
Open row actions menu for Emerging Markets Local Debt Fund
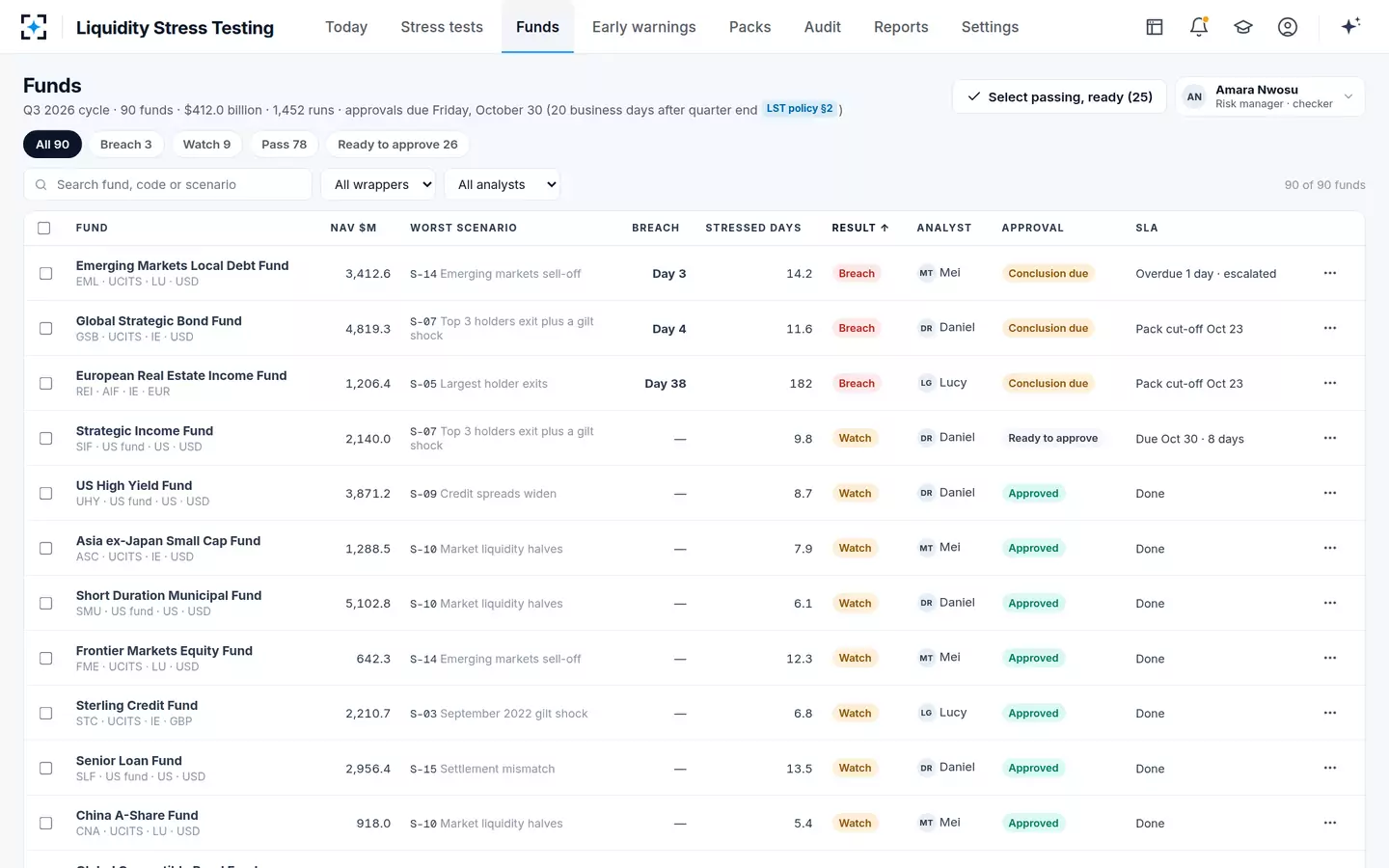(x=1330, y=273)
